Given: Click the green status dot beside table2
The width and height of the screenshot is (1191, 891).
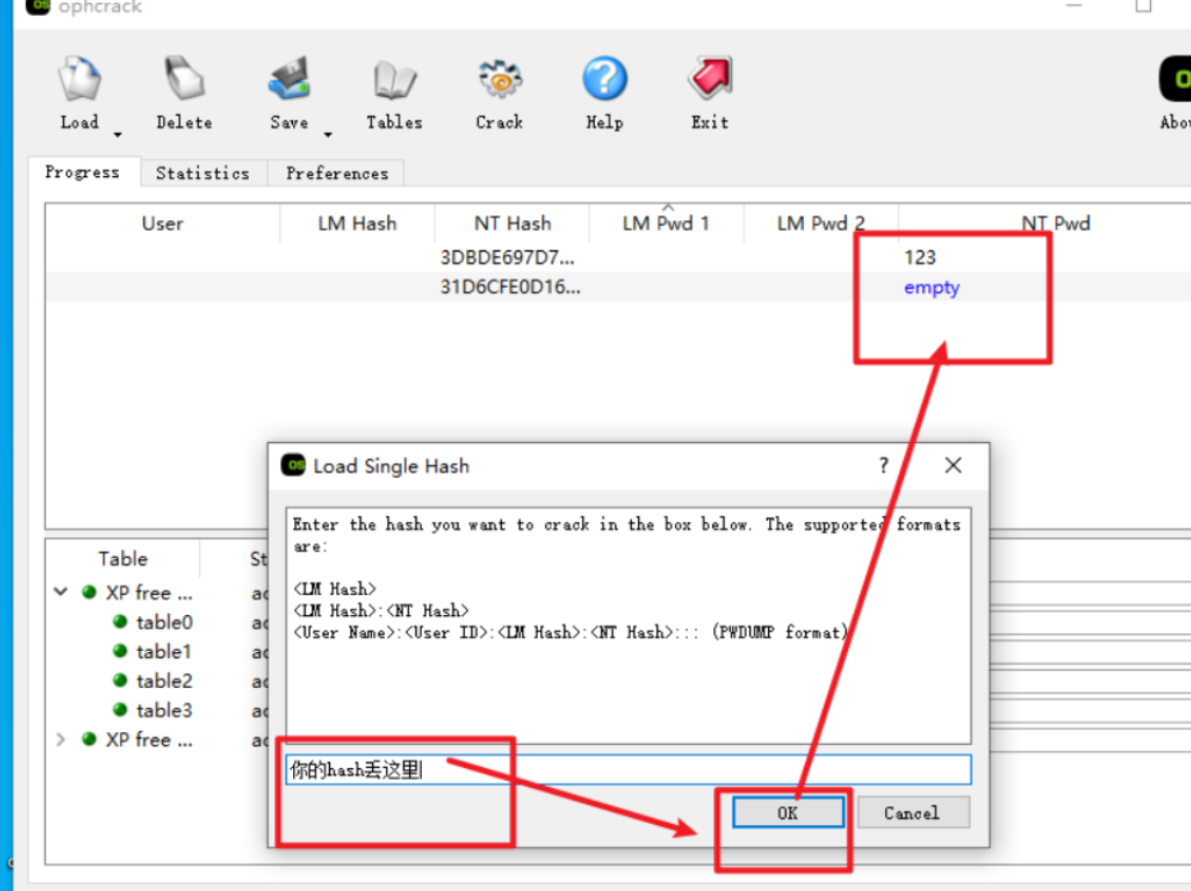Looking at the screenshot, I should coord(120,680).
